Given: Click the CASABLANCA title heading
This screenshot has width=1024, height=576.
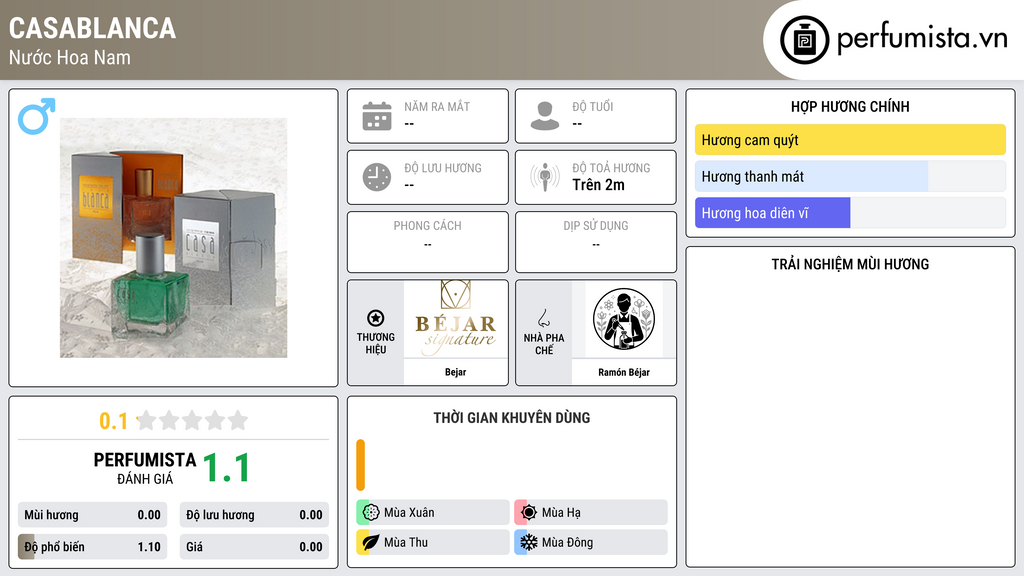Looking at the screenshot, I should coord(92,28).
